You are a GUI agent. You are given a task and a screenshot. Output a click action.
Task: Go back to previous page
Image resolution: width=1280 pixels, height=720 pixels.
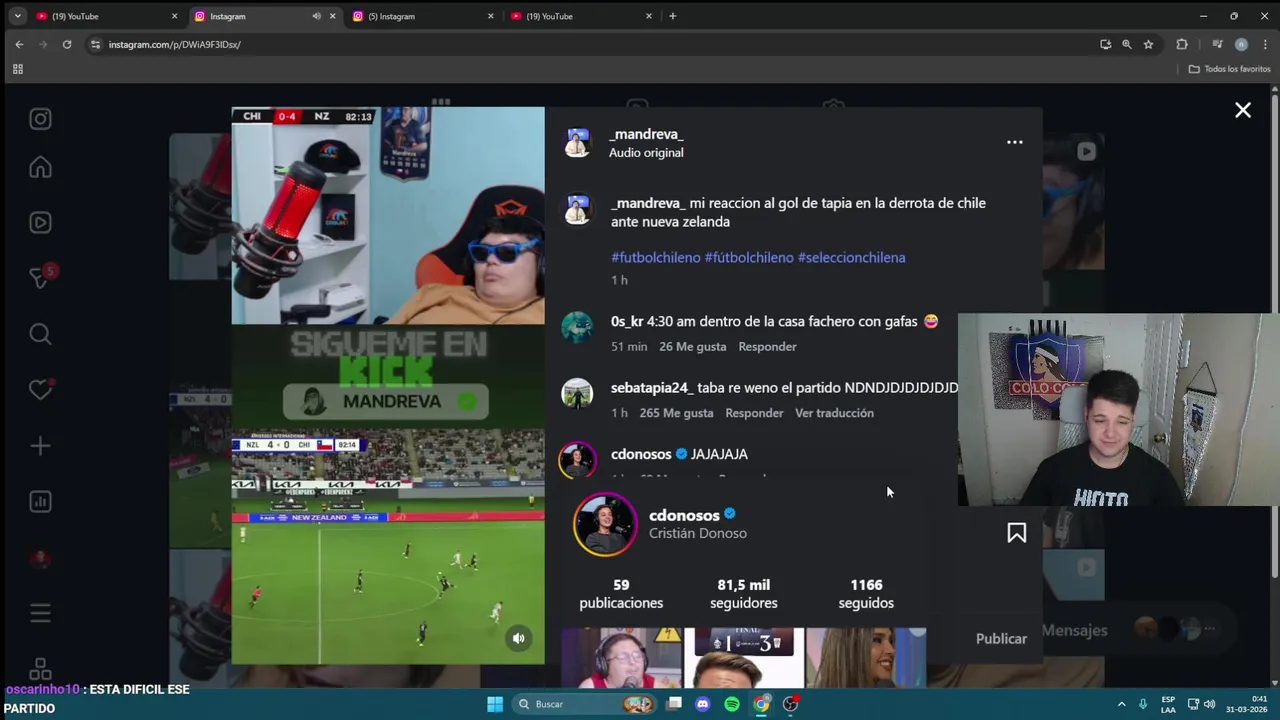pyautogui.click(x=19, y=44)
